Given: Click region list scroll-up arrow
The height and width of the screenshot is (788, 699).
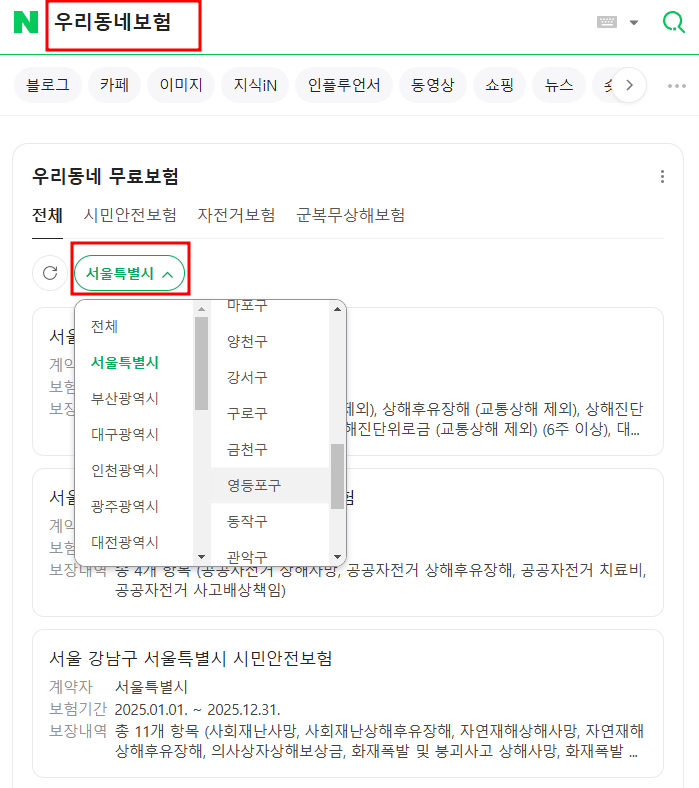Looking at the screenshot, I should click(x=202, y=309).
